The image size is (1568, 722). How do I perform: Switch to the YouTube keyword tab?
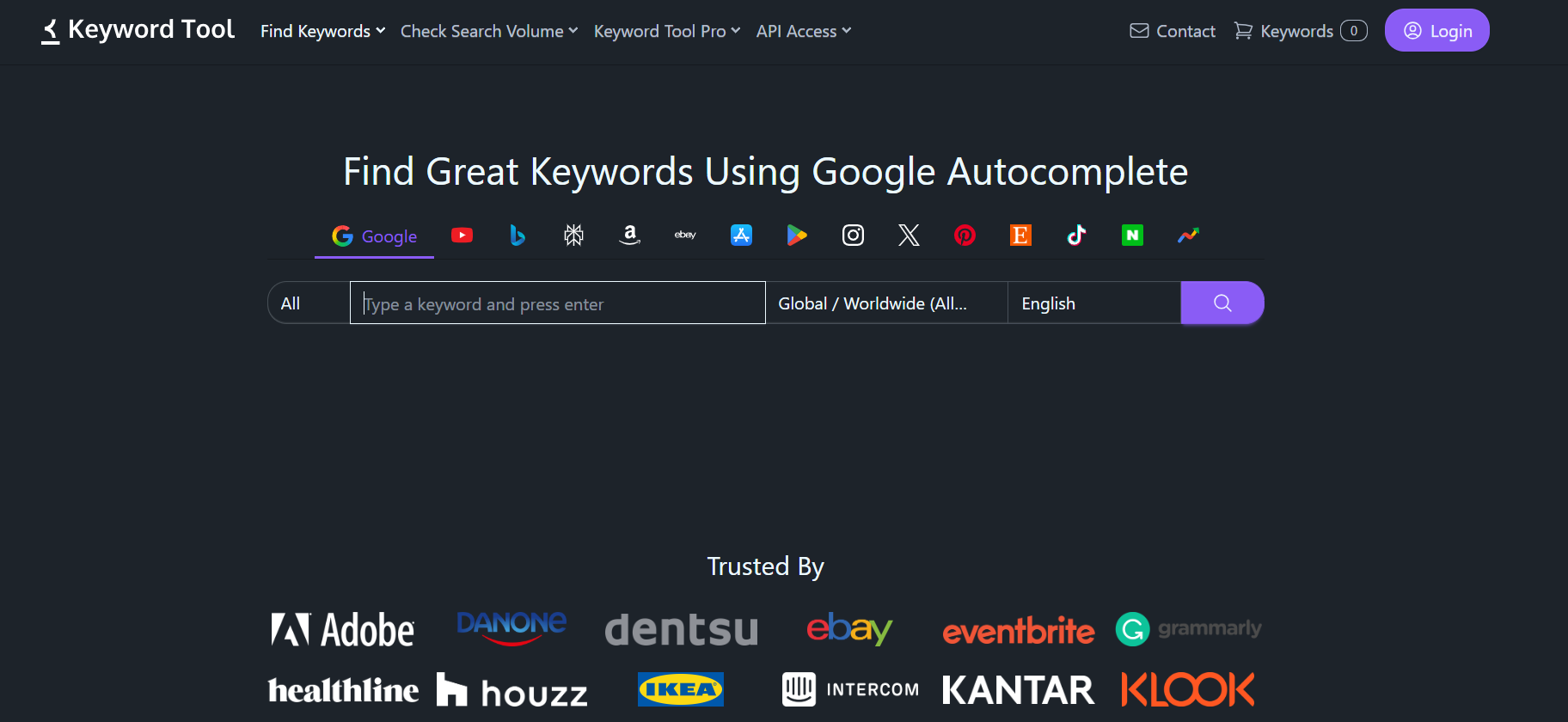(462, 236)
